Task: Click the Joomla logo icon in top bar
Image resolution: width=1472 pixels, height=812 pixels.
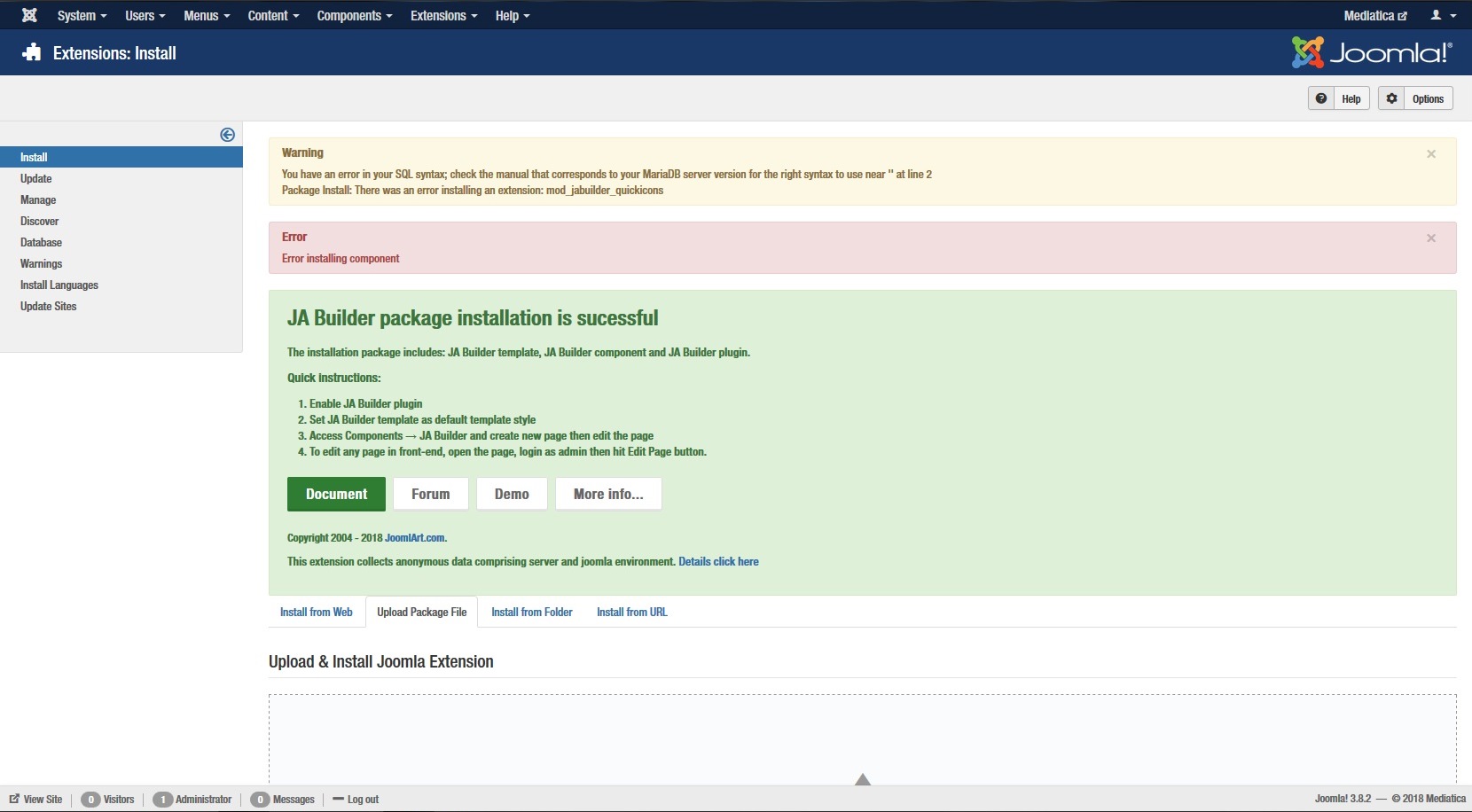Action: tap(29, 15)
